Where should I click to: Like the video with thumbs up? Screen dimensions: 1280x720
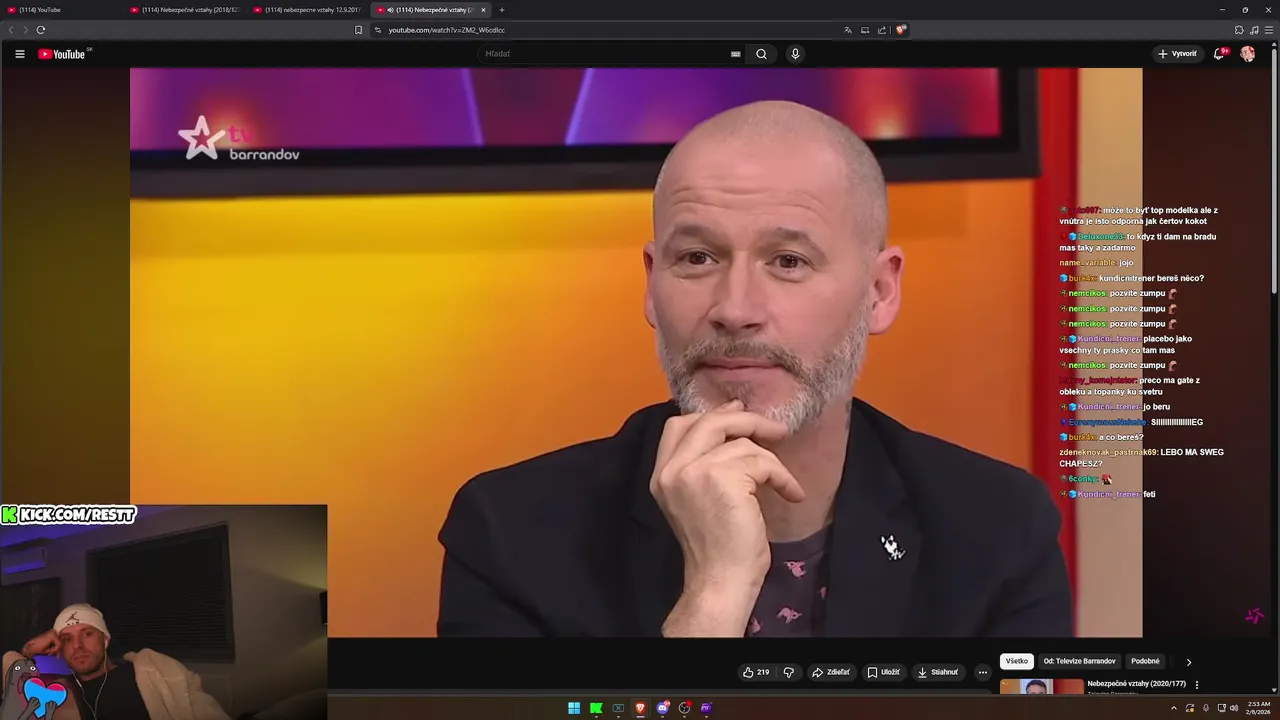[x=756, y=672]
